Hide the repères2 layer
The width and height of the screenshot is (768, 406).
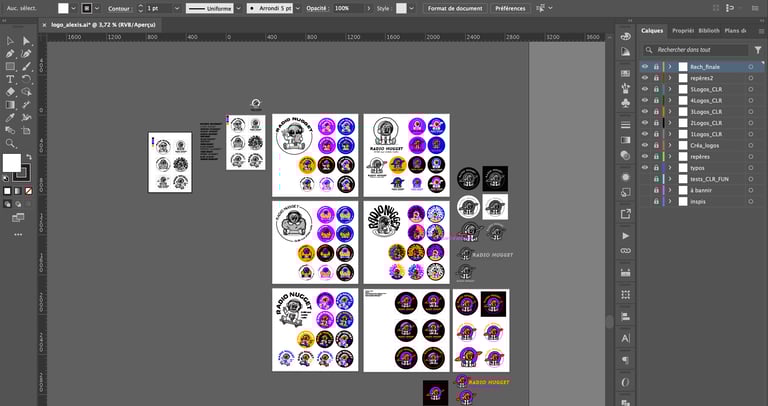coord(645,78)
